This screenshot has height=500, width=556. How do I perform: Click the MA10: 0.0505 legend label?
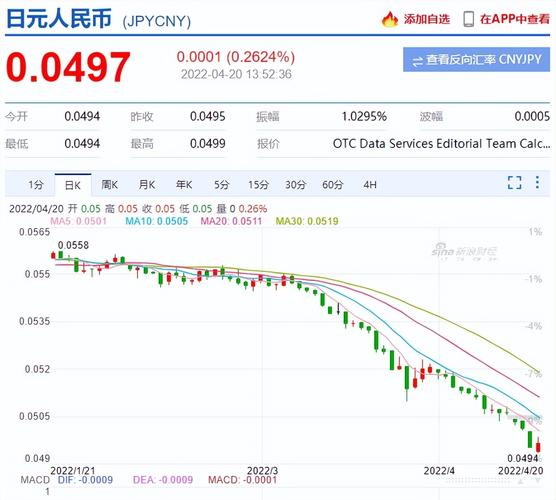156,221
